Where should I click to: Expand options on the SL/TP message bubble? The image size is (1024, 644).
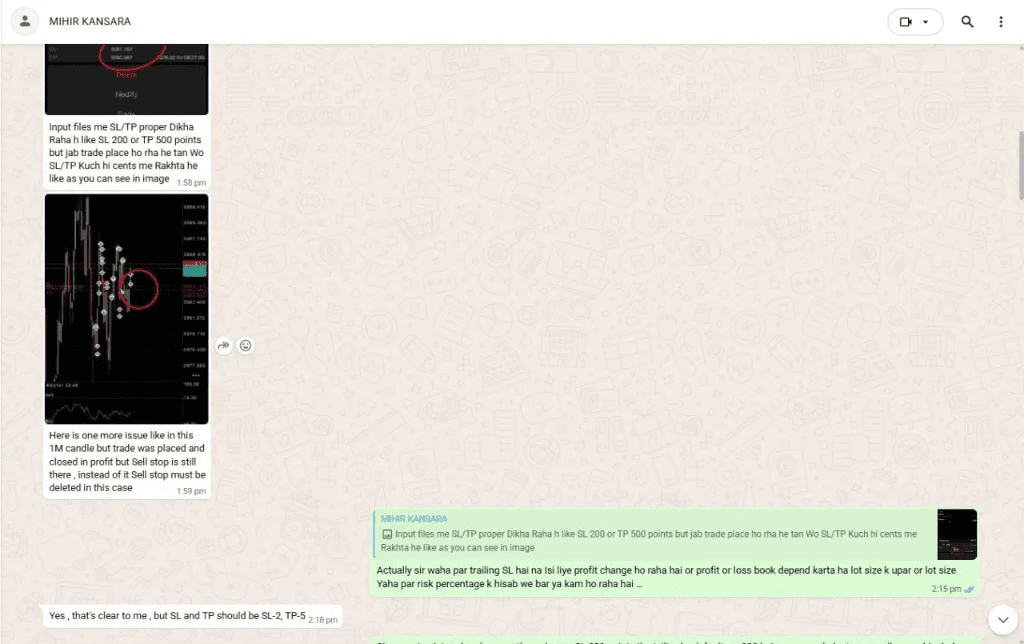click(x=199, y=127)
